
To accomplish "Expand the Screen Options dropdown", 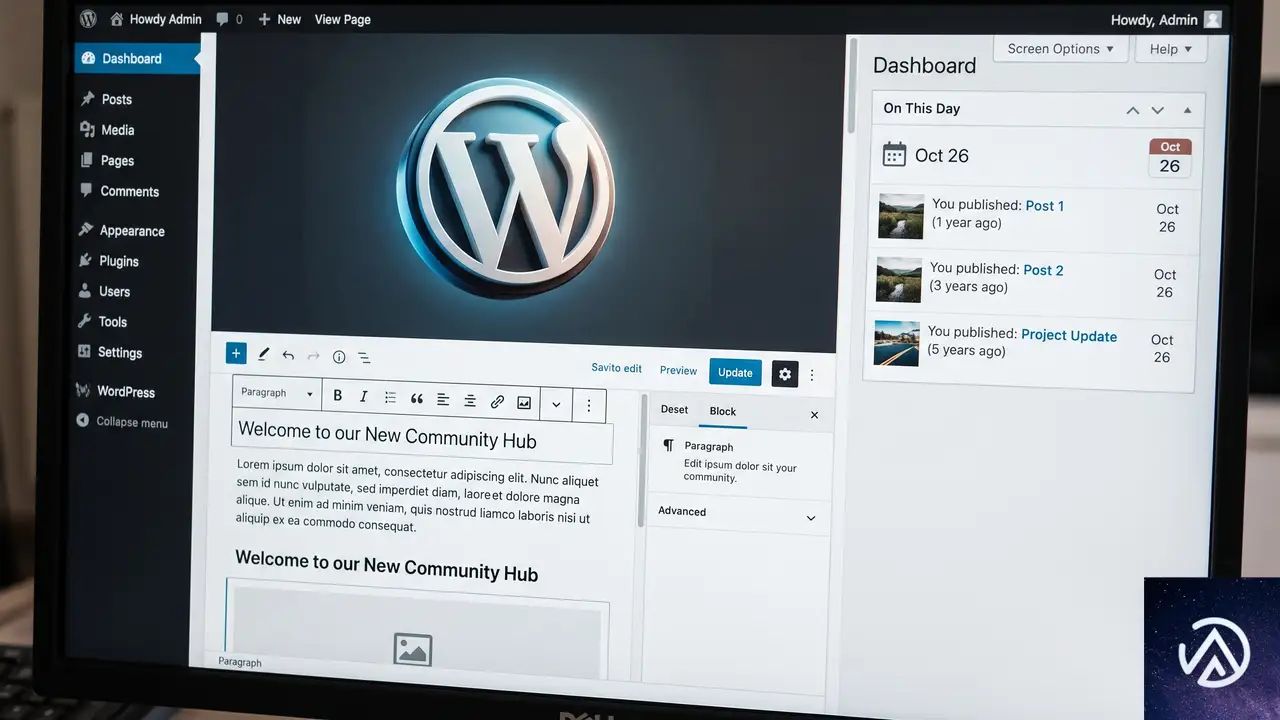I will tap(1061, 49).
